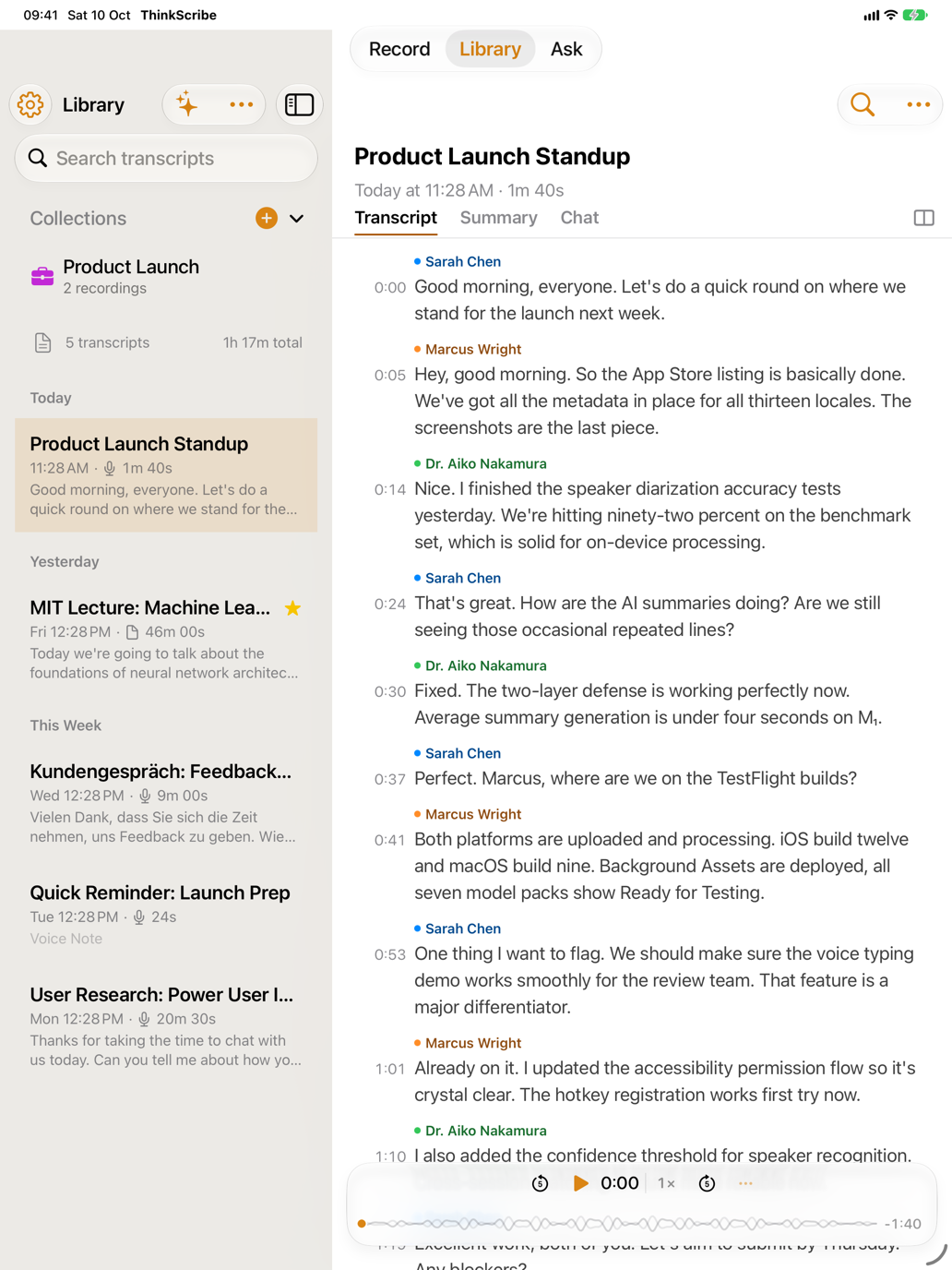Click Quick Reminder microphone icon
The image size is (952, 1270).
pyautogui.click(x=138, y=917)
